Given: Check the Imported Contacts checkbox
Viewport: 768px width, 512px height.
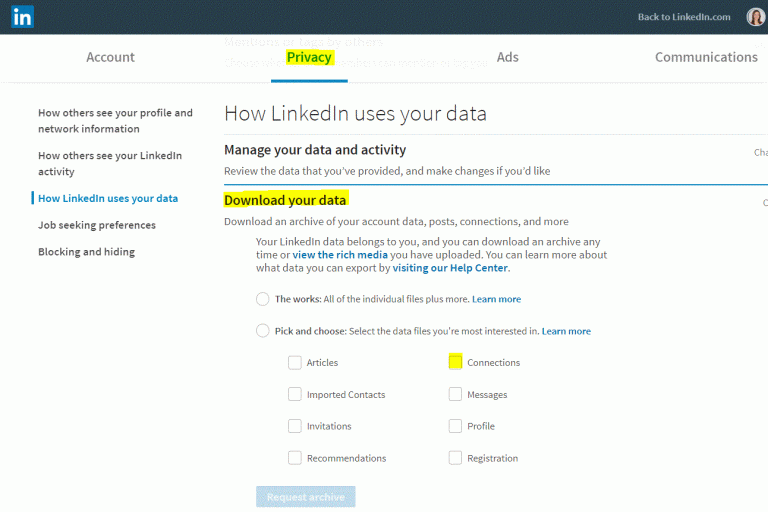Looking at the screenshot, I should [x=295, y=394].
